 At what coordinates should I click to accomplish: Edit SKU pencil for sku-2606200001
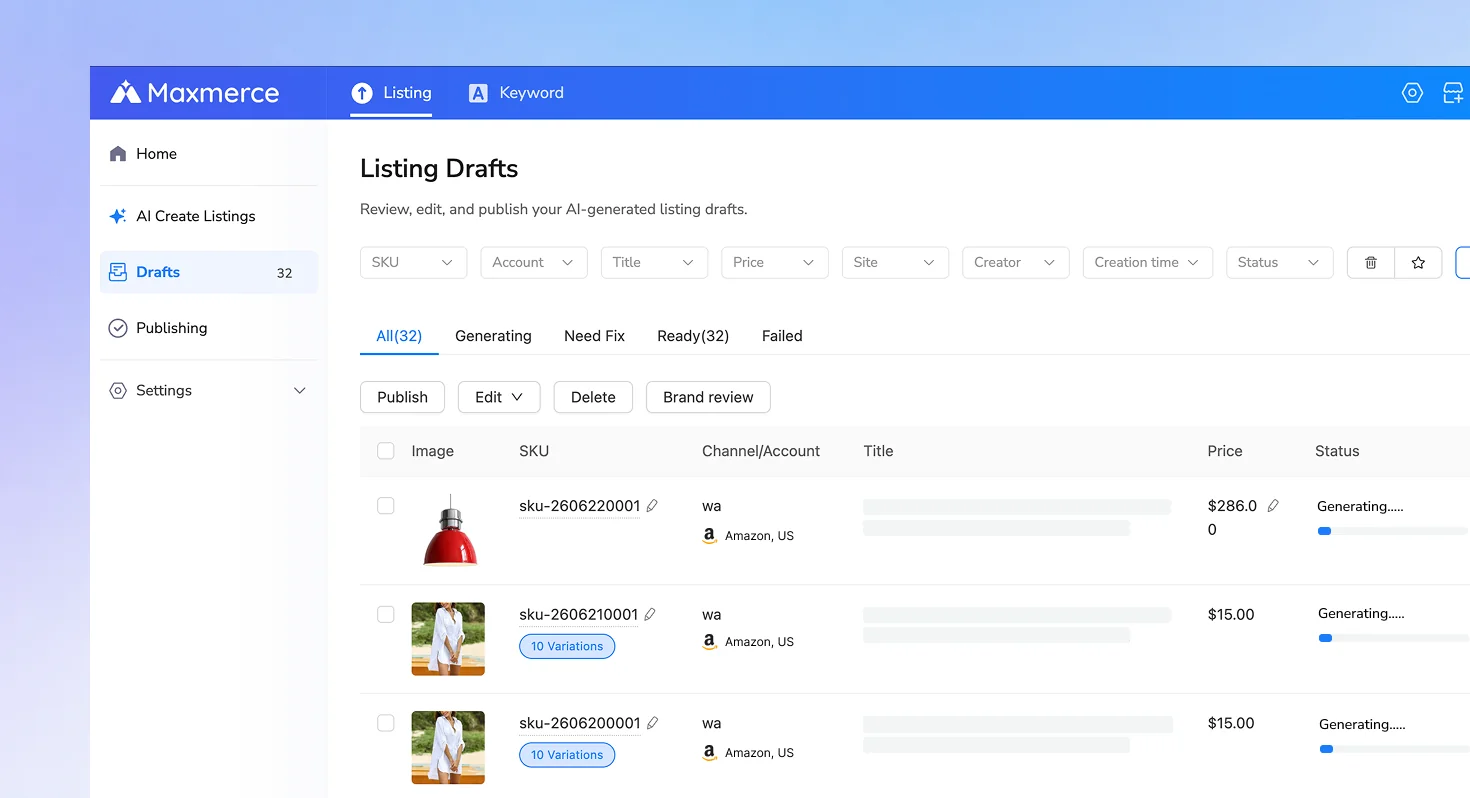pos(652,723)
